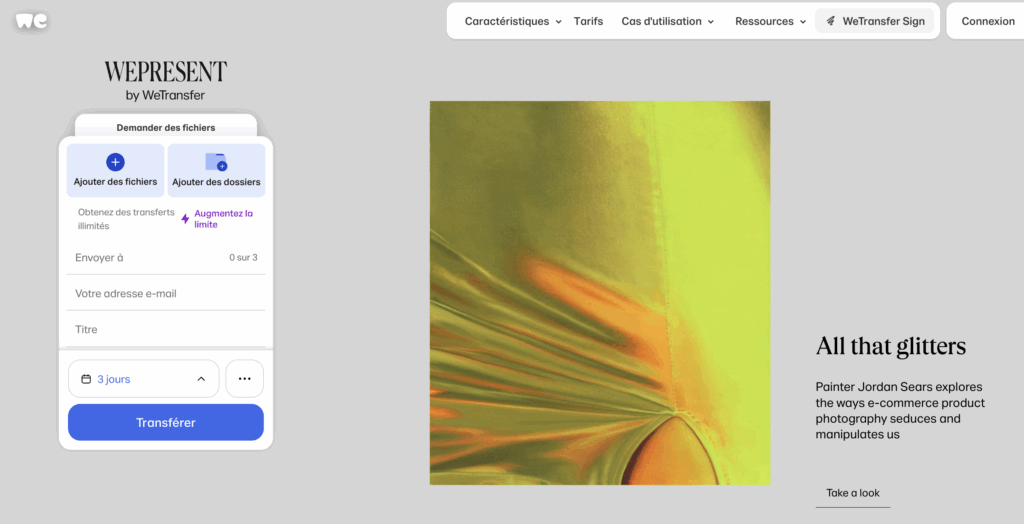
Task: Click the WeTransfer "we" logo
Action: (x=31, y=22)
